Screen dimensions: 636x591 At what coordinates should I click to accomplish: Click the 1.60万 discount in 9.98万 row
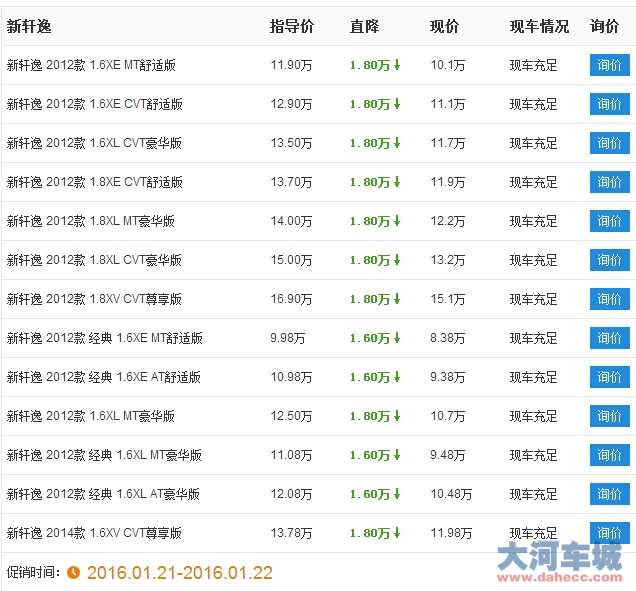point(375,338)
